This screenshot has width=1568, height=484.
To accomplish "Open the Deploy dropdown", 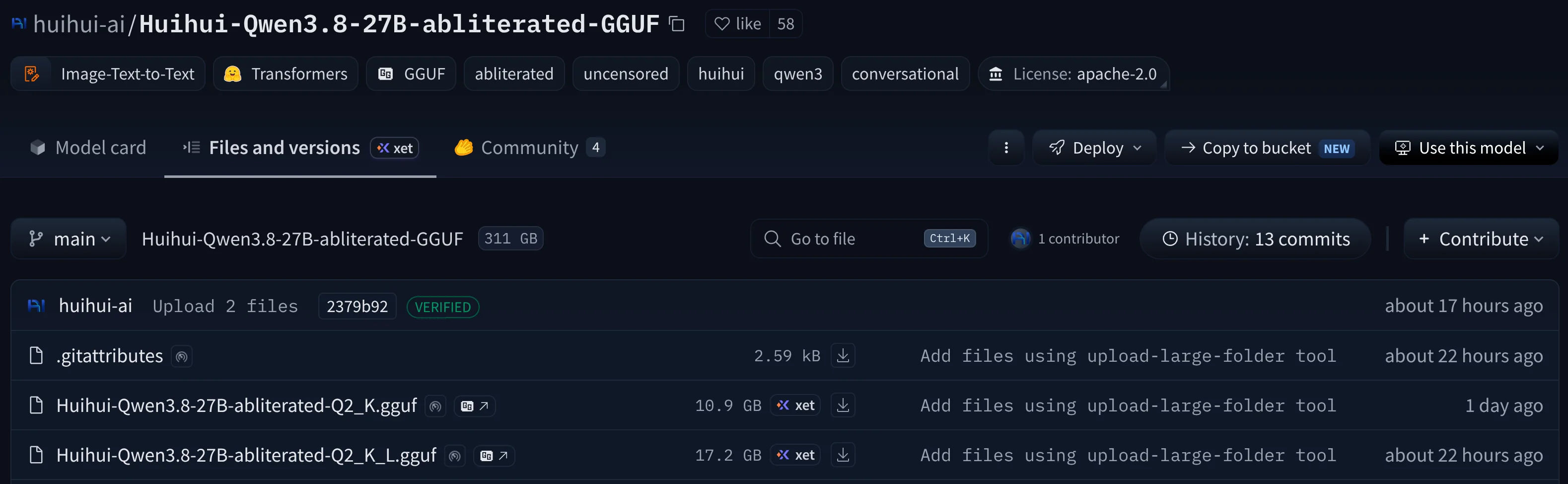I will coord(1094,148).
